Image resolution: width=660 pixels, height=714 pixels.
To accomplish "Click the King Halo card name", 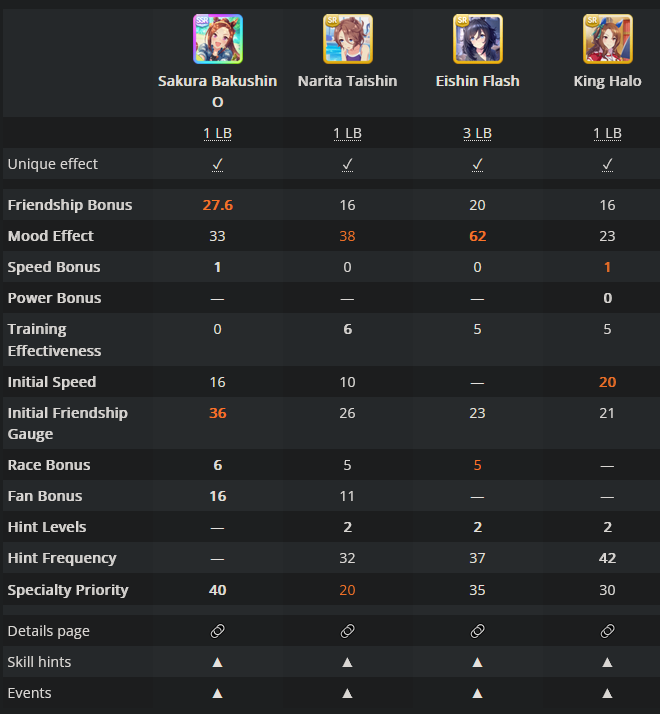I will click(x=607, y=81).
